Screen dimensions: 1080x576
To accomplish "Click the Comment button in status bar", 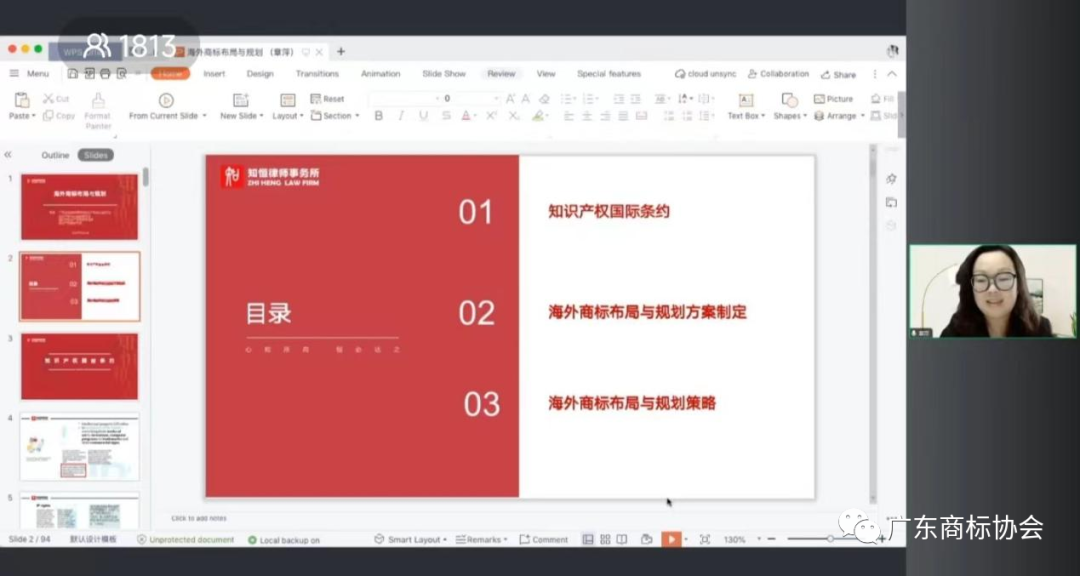I will 545,539.
